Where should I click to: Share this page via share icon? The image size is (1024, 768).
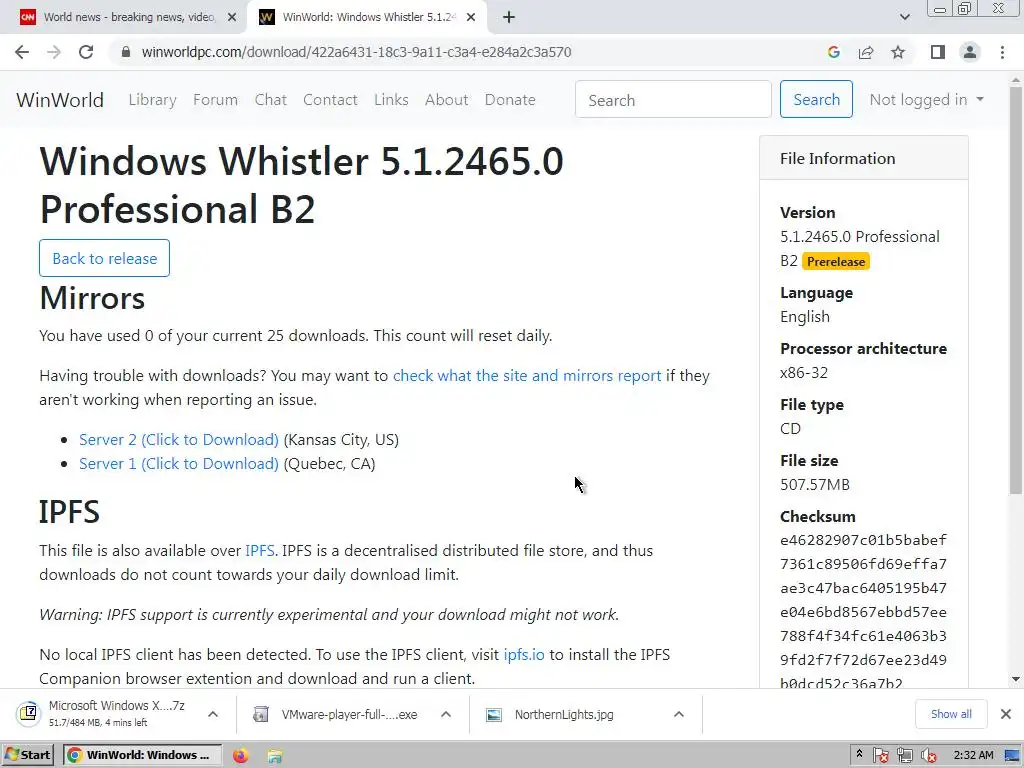pos(866,52)
